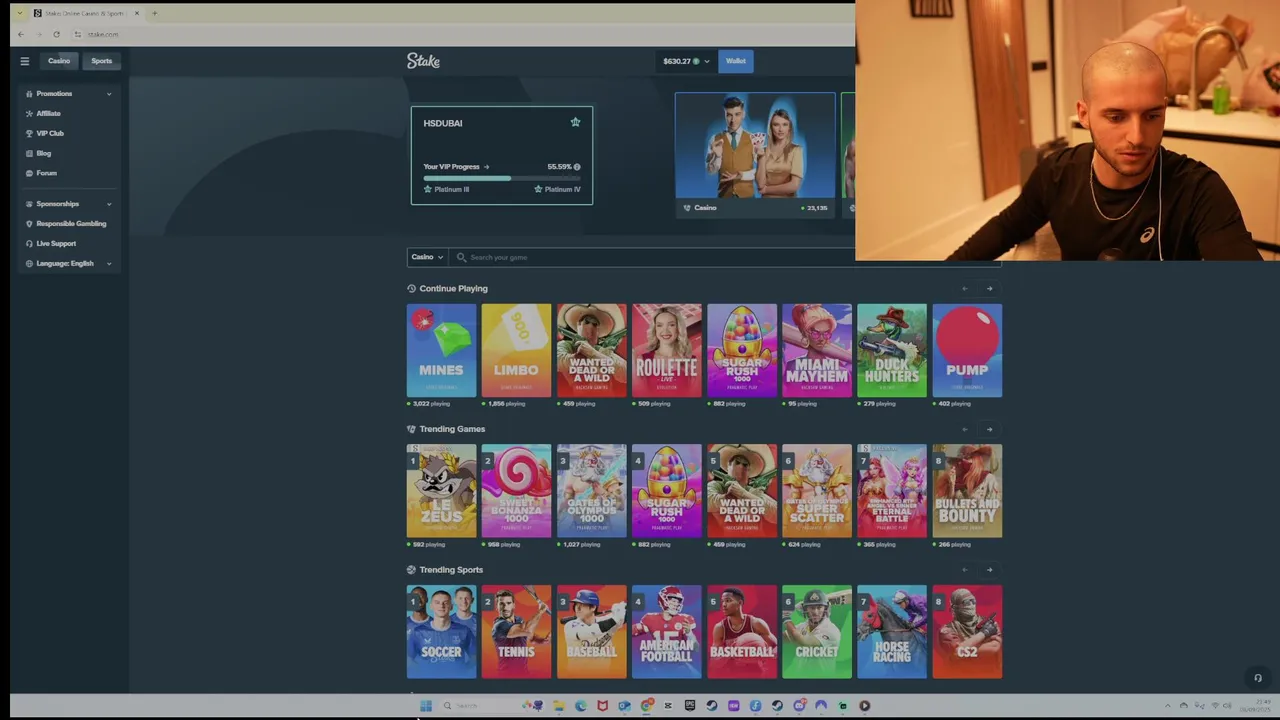1280x720 pixels.
Task: Click the Wallet button
Action: (x=736, y=61)
